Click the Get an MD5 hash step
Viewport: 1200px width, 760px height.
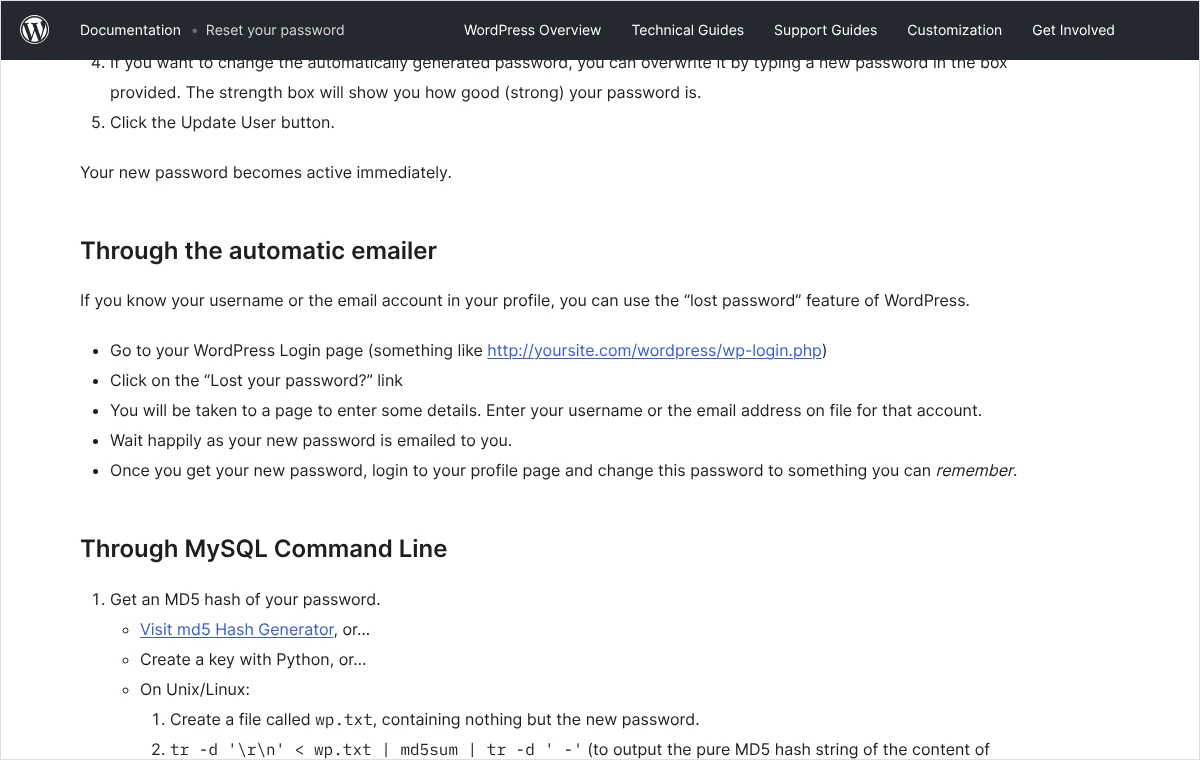pos(245,599)
